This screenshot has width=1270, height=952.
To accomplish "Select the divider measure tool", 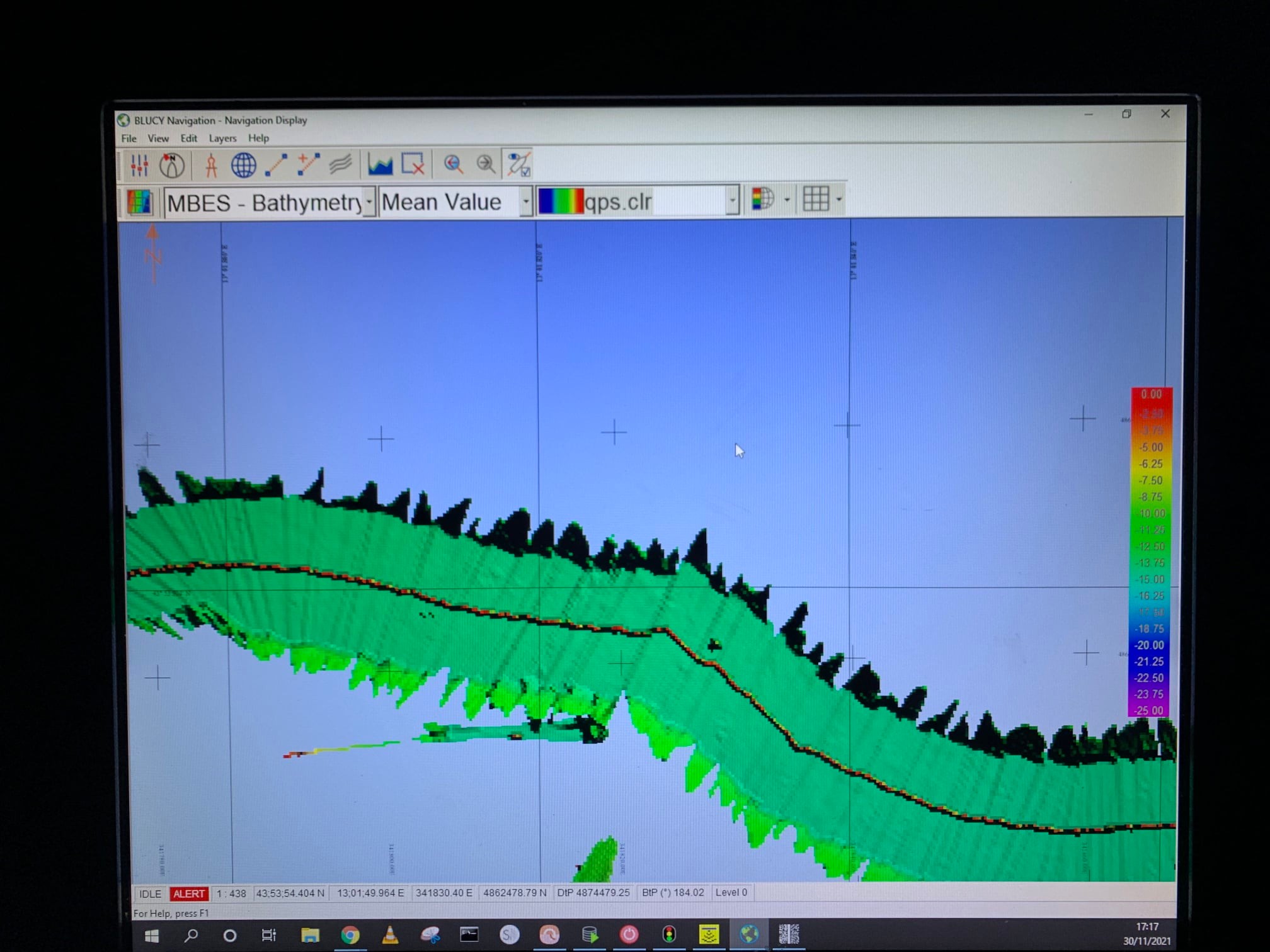I will [211, 166].
